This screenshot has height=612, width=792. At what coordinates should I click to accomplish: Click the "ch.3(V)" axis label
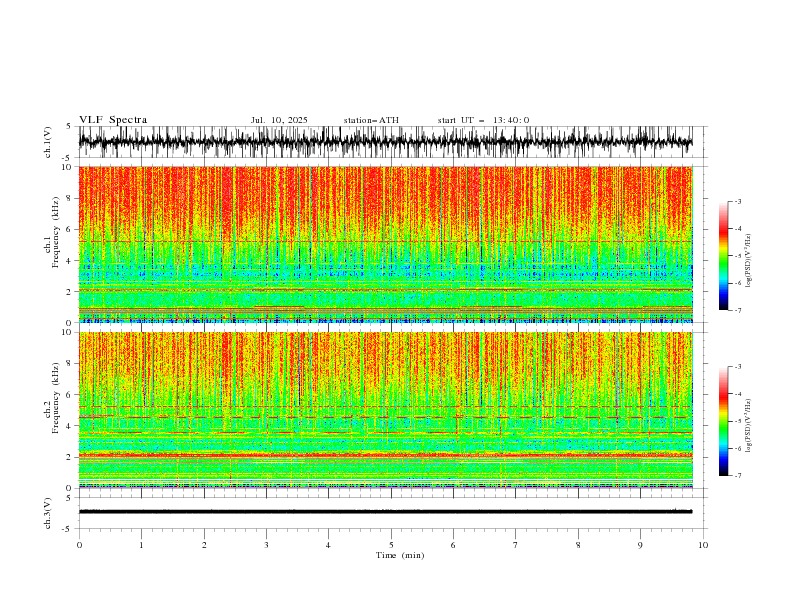pos(48,513)
